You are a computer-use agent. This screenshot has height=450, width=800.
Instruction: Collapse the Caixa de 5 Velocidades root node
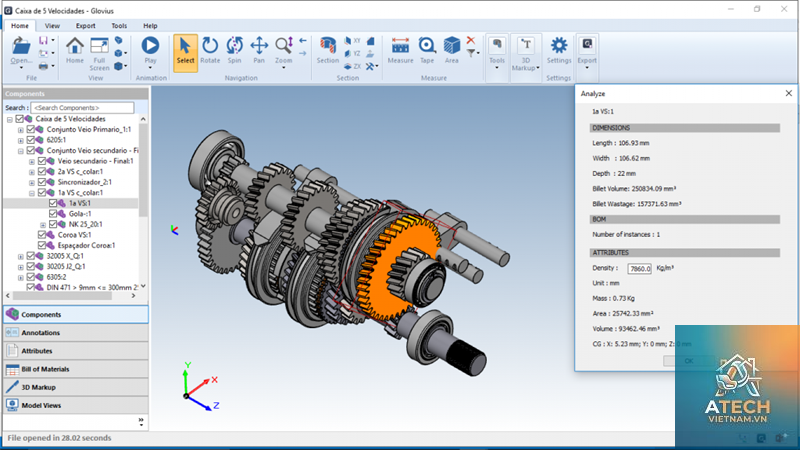coord(10,119)
